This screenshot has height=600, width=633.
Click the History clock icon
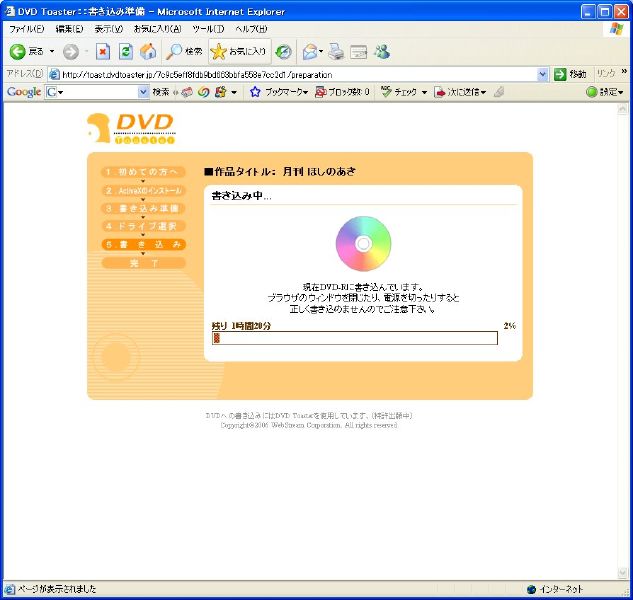284,51
